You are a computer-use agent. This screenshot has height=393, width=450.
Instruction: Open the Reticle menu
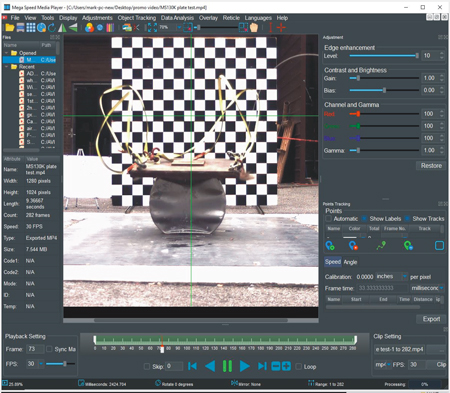point(231,18)
